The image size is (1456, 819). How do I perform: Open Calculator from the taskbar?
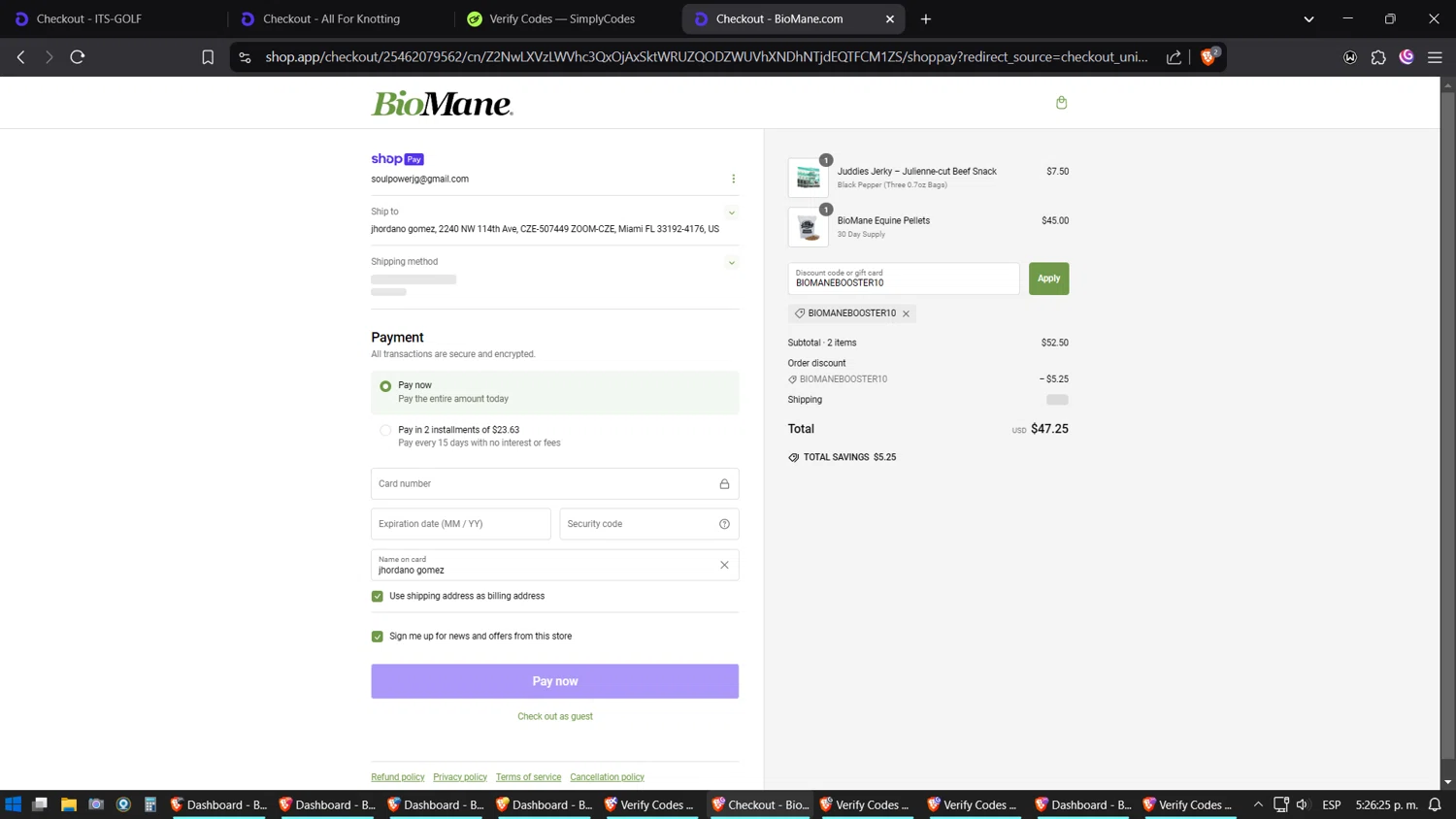point(150,804)
